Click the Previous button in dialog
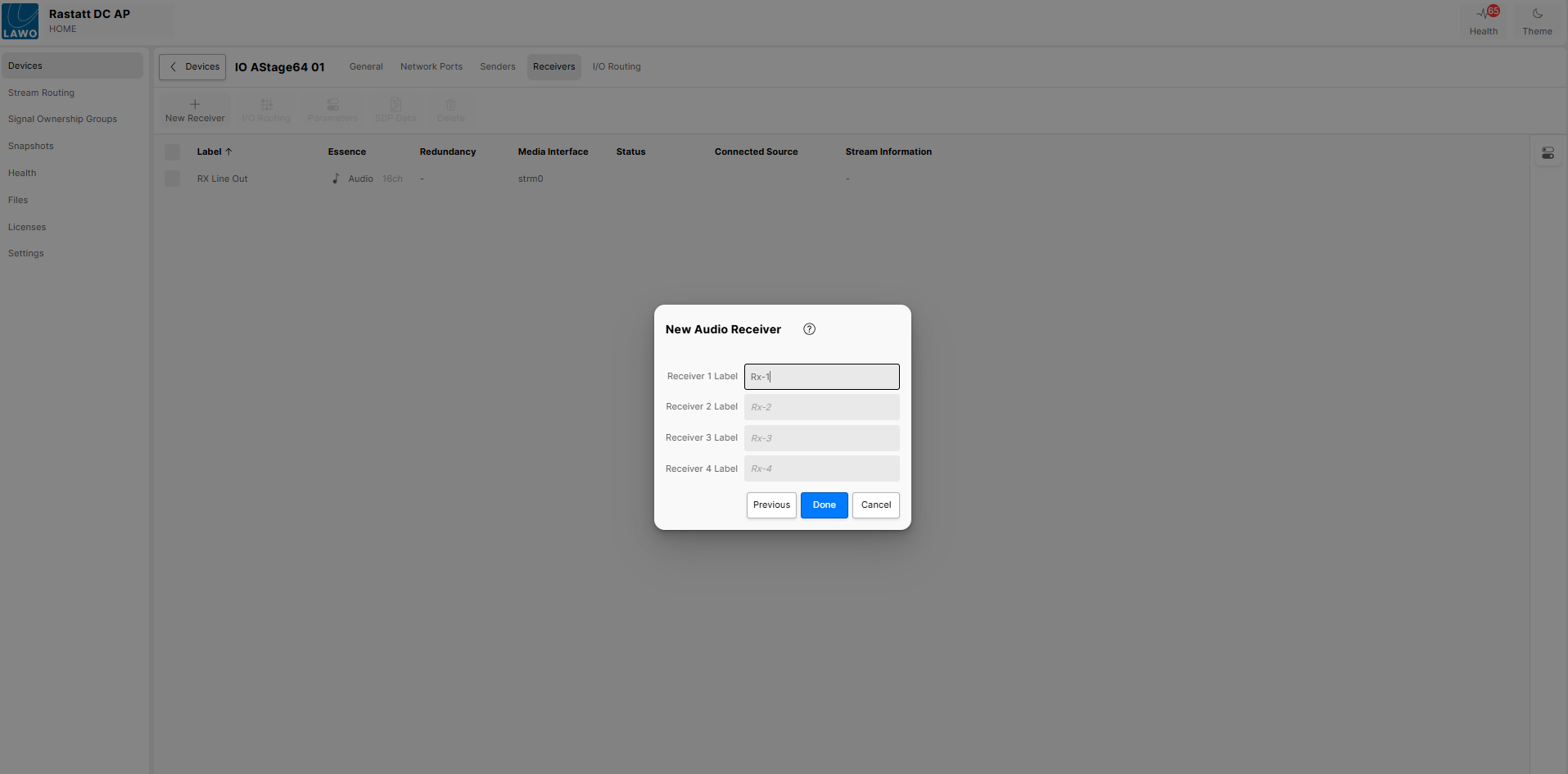The image size is (1568, 774). (x=771, y=505)
